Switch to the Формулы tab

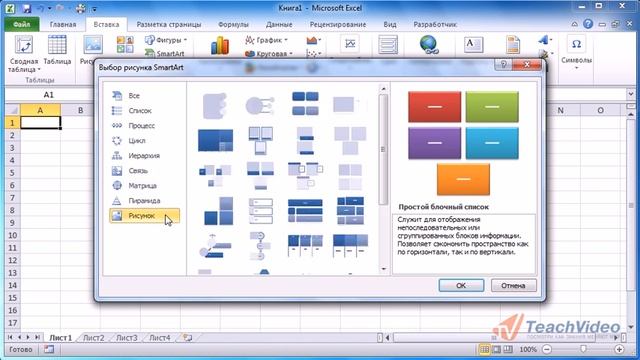pos(233,24)
